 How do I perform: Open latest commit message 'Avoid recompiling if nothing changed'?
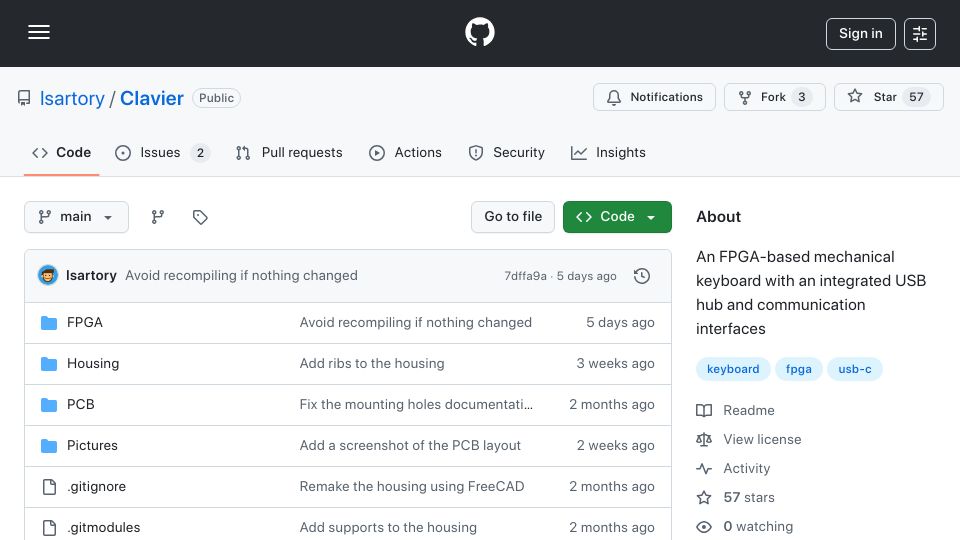tap(241, 276)
